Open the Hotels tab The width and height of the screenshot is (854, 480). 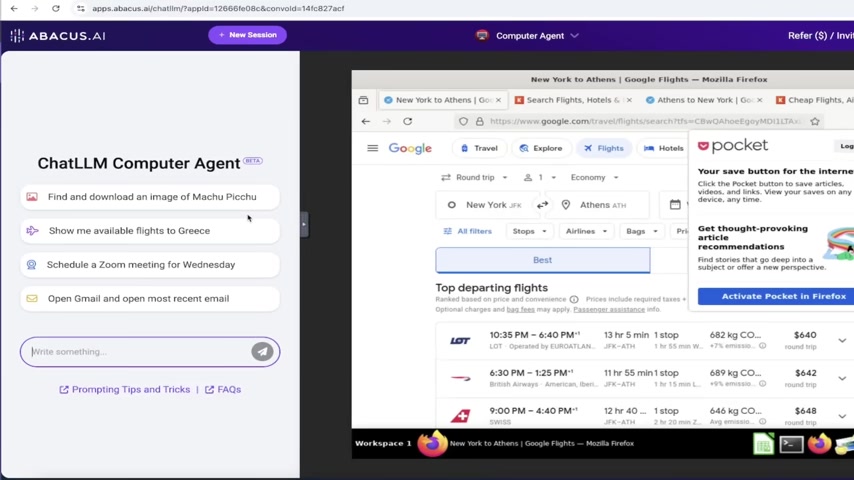[x=663, y=148]
